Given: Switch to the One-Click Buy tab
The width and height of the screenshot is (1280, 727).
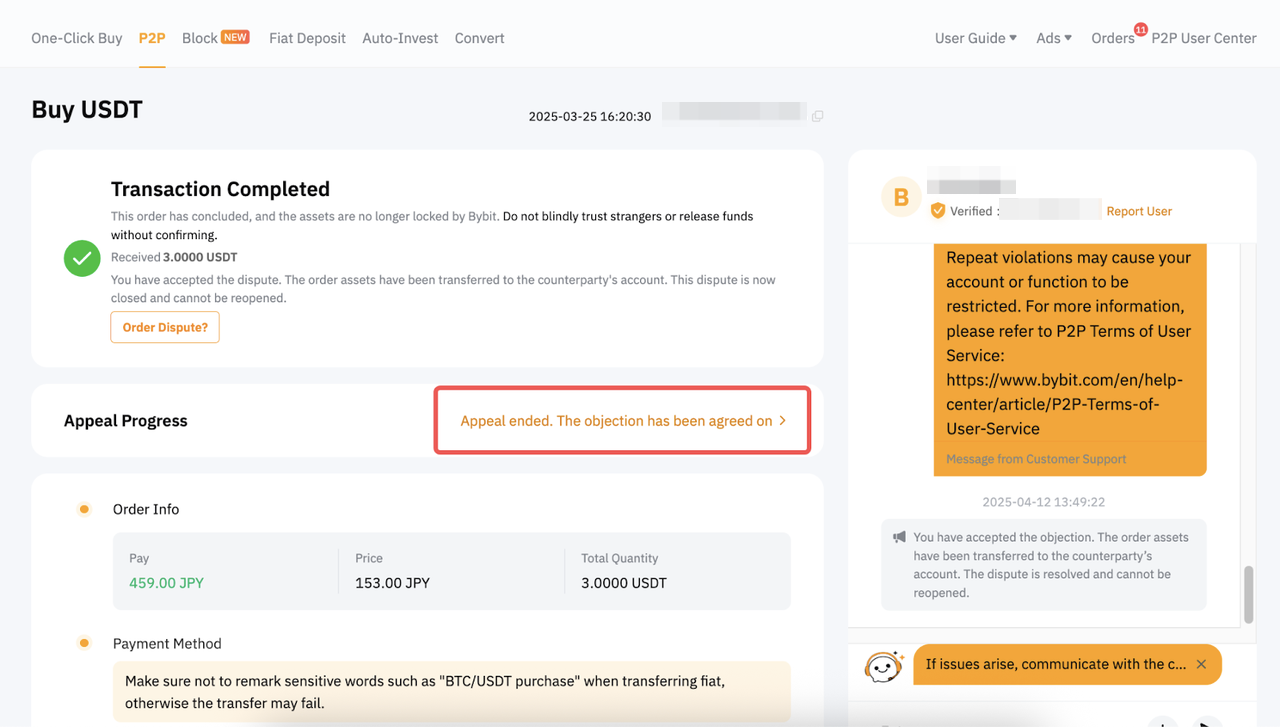Looking at the screenshot, I should pyautogui.click(x=76, y=38).
